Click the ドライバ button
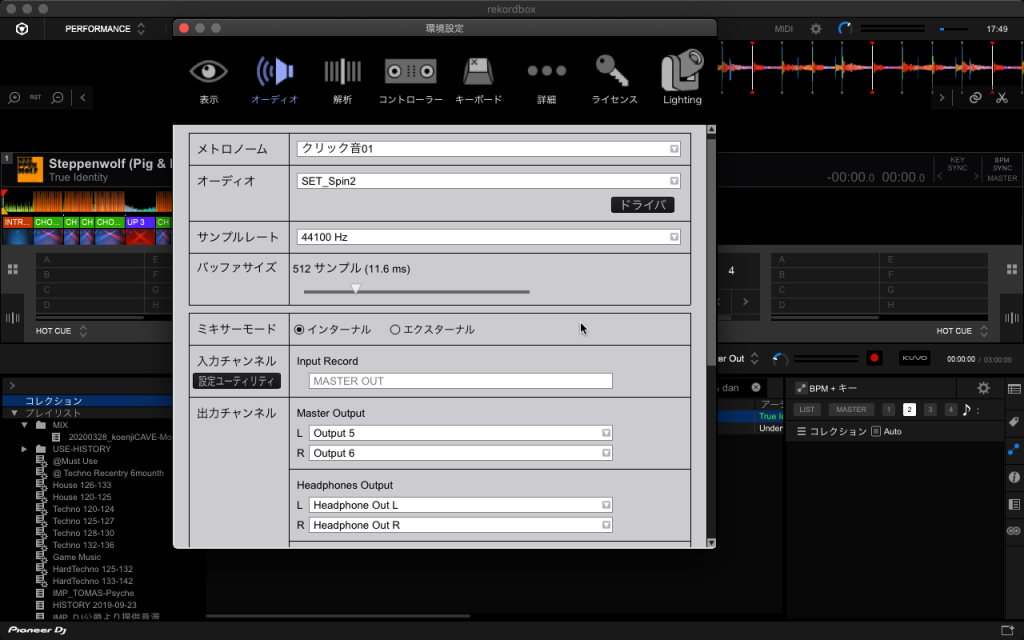 click(x=643, y=205)
